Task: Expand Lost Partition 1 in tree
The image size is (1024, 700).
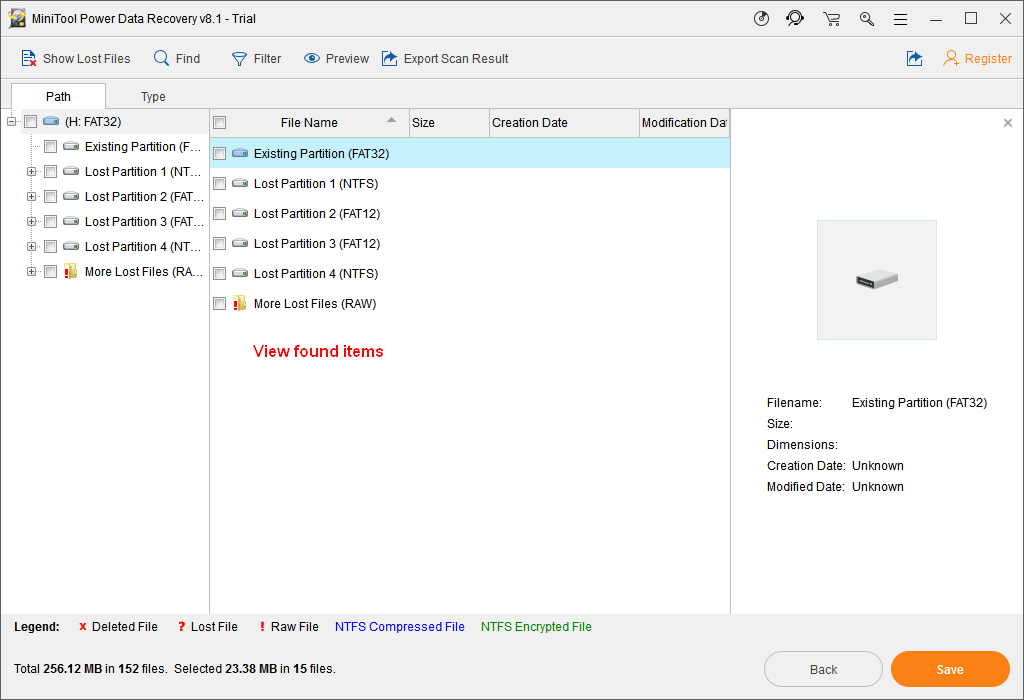Action: 31,172
